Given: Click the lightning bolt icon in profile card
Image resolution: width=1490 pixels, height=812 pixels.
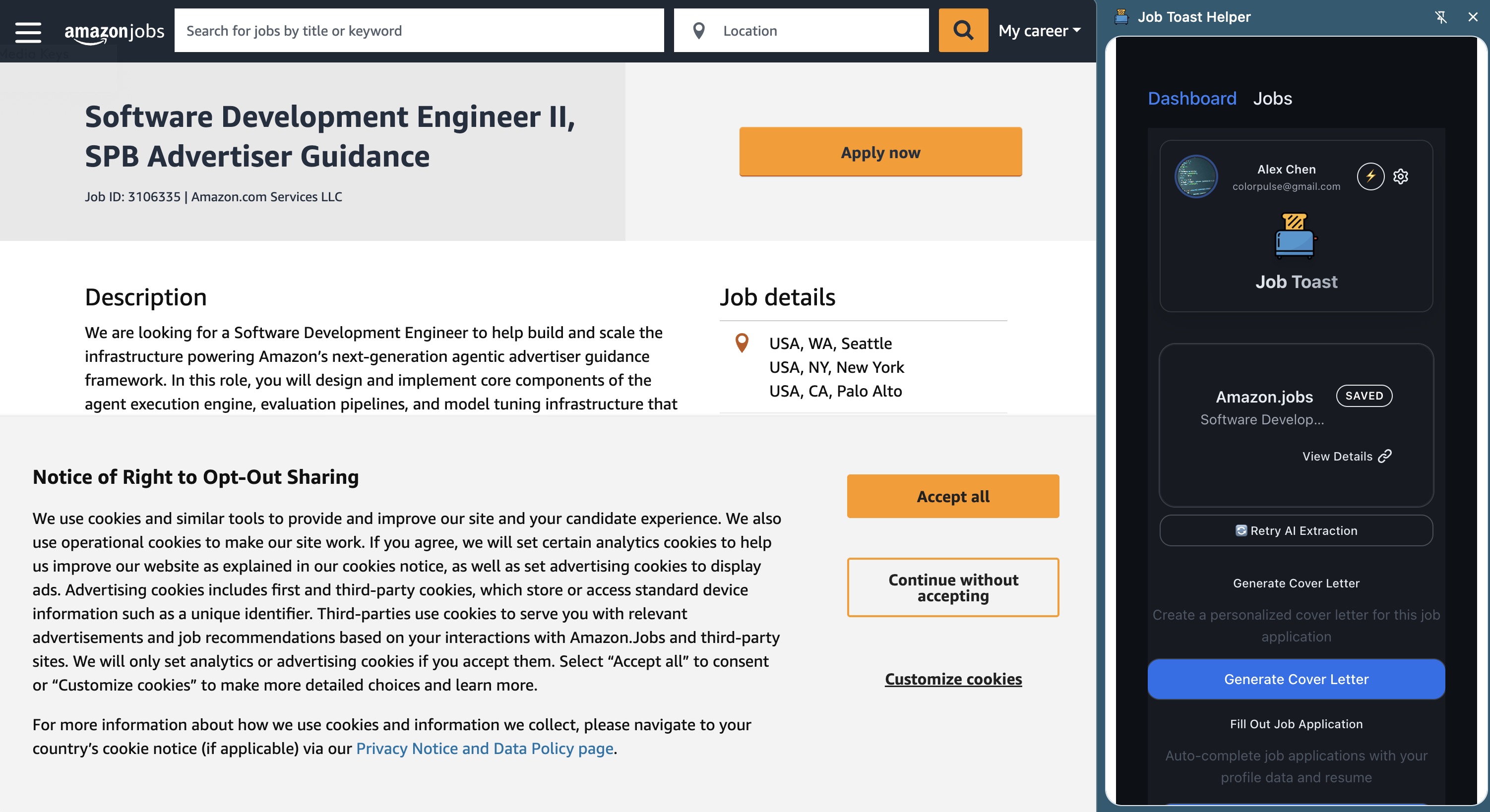Looking at the screenshot, I should tap(1370, 176).
